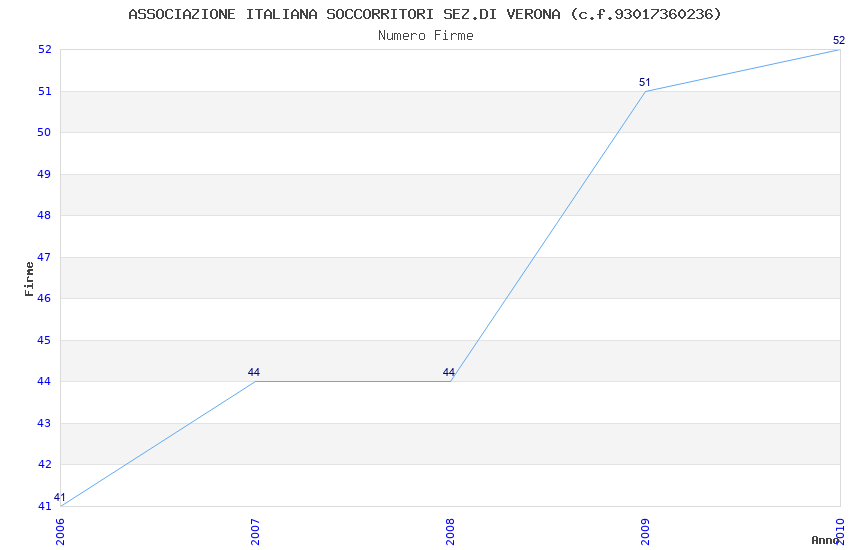Click the data point labeled 51 above 2009
This screenshot has height=550, width=850.
645,82
